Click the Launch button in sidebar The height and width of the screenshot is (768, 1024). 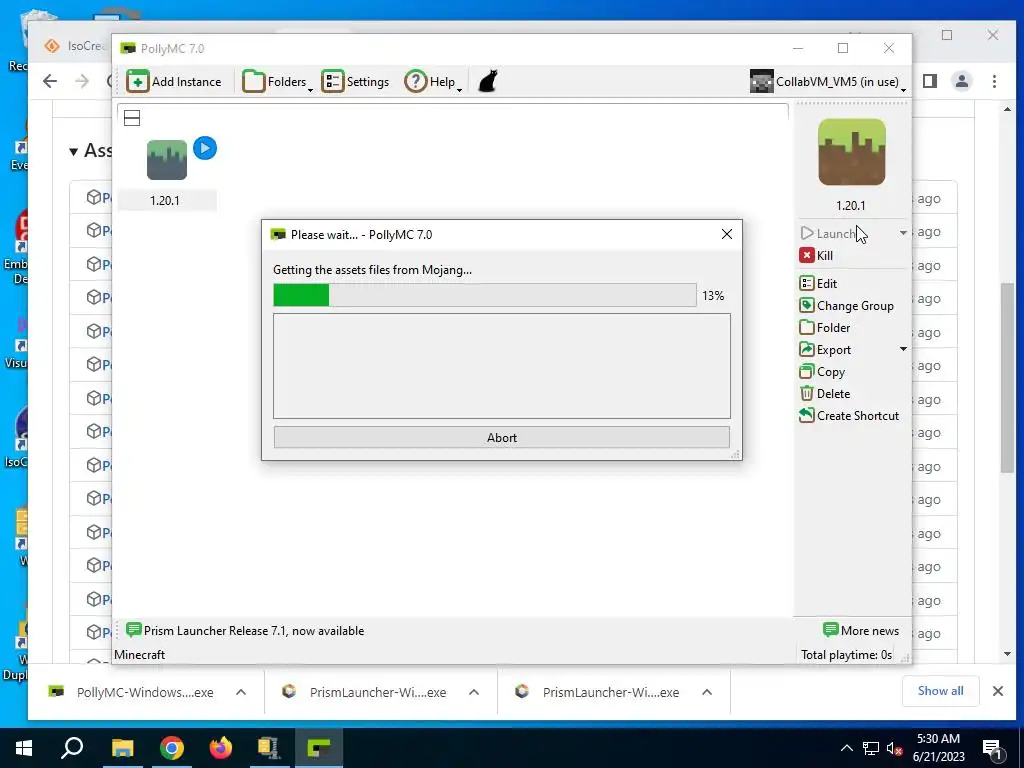[x=827, y=233]
